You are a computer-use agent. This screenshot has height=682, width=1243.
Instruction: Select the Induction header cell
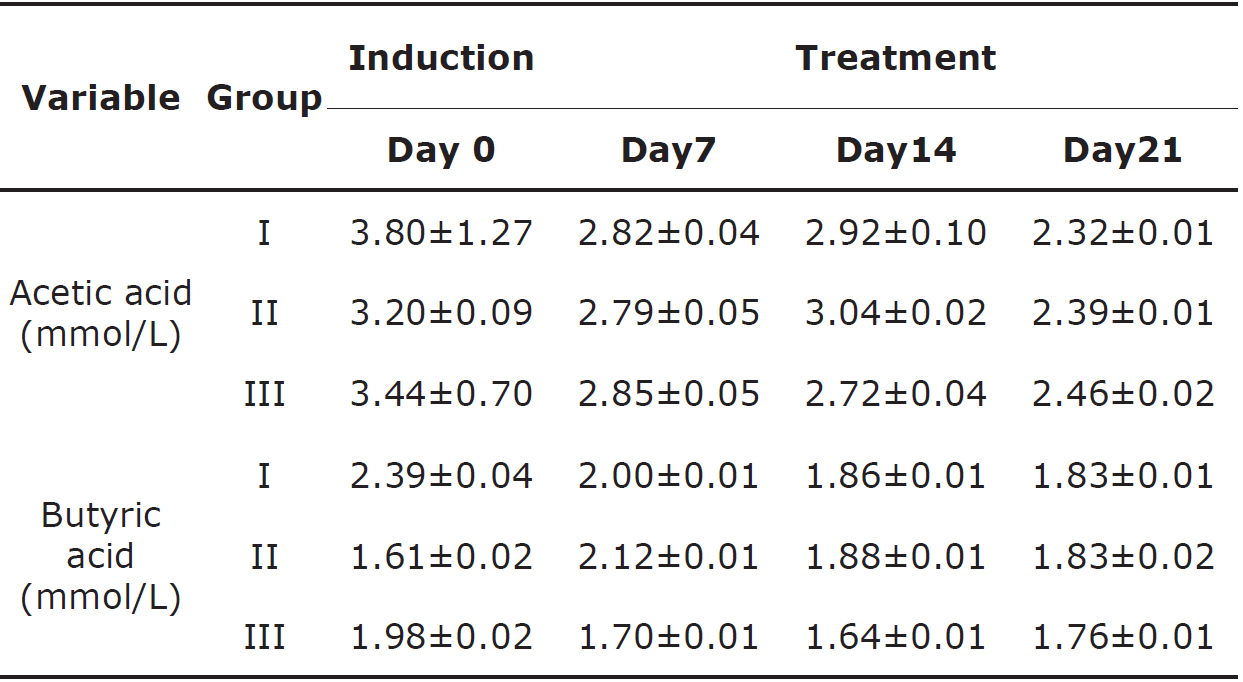(x=441, y=58)
